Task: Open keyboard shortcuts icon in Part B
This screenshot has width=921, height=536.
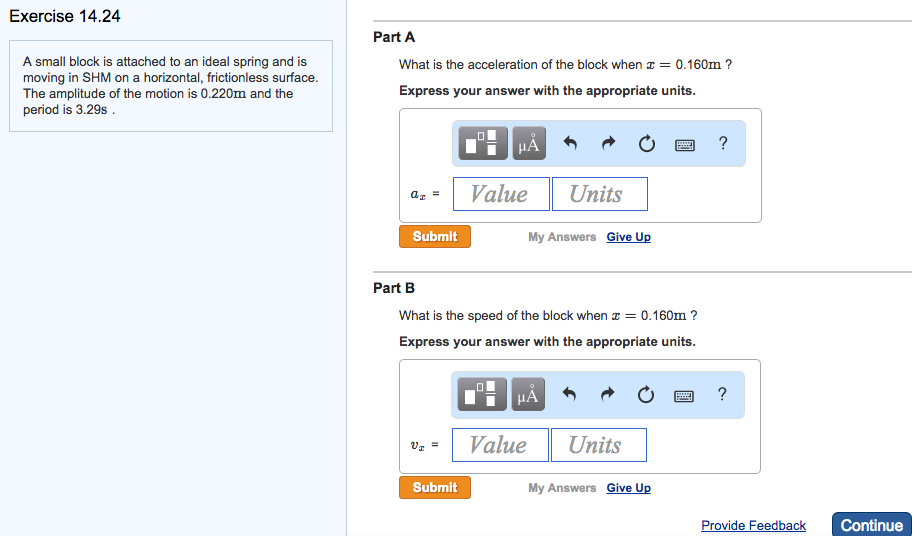Action: pos(685,395)
